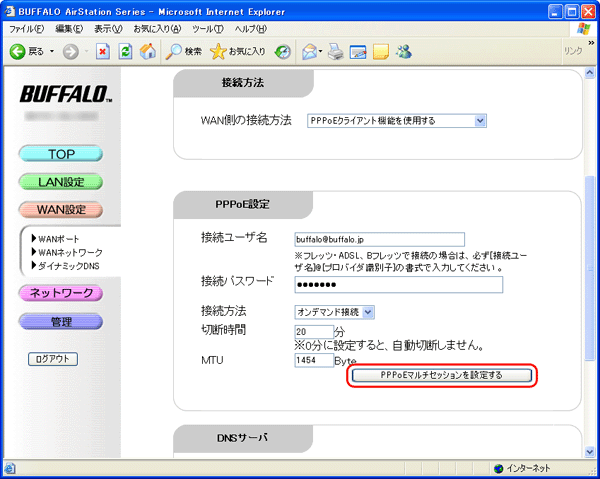The width and height of the screenshot is (600, 479).
Task: Click the 接続ユーザ名 input field
Action: click(x=380, y=240)
